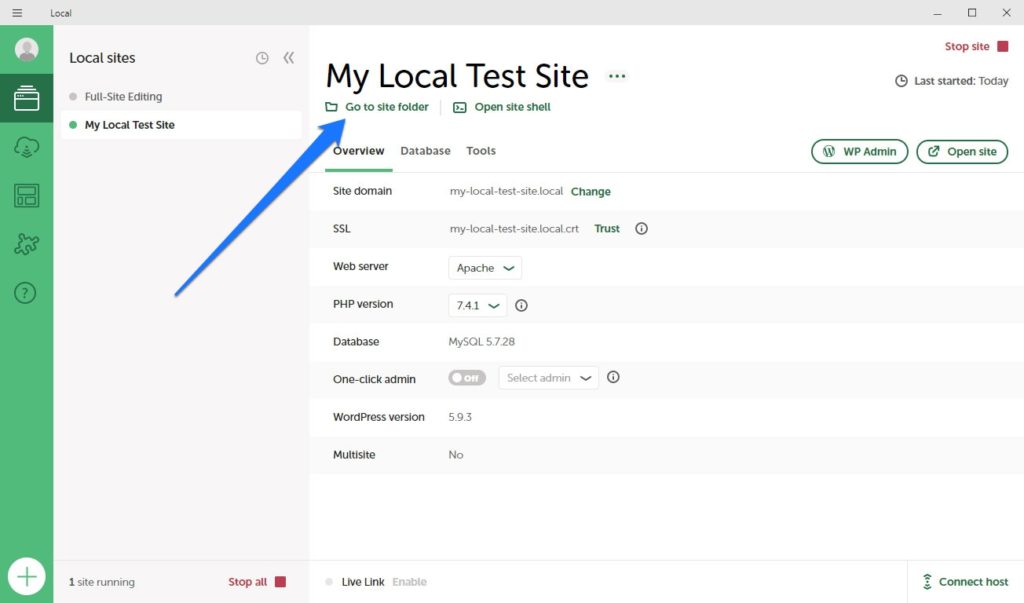Viewport: 1024px width, 603px height.
Task: Open the PHP version 7.4.1 dropdown
Action: click(478, 305)
